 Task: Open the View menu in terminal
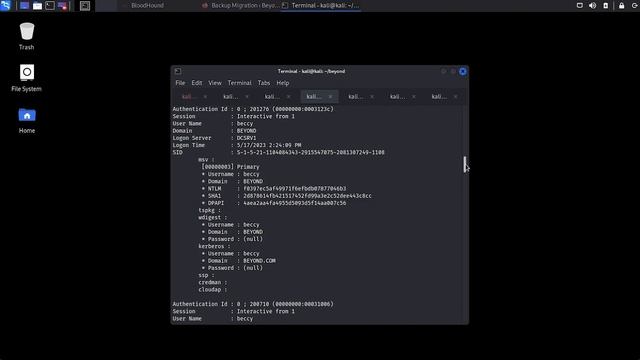[215, 83]
